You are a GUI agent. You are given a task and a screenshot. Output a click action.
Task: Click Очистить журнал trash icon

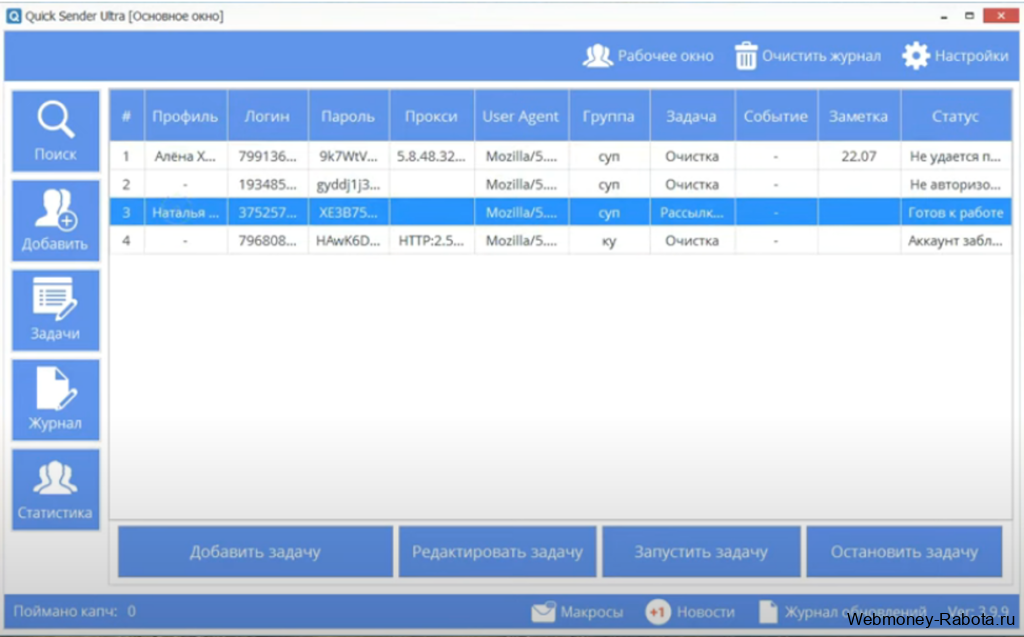tap(746, 56)
